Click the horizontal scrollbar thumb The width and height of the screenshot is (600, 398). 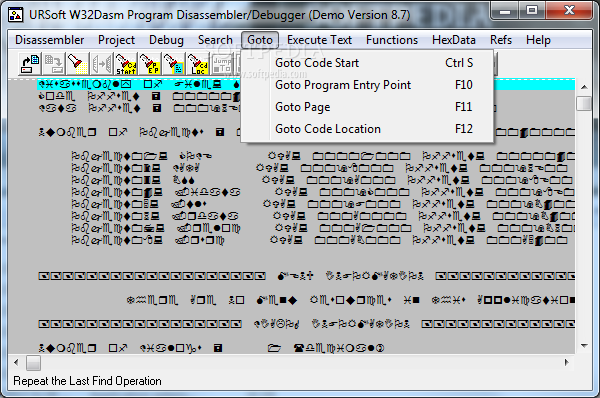(x=33, y=363)
